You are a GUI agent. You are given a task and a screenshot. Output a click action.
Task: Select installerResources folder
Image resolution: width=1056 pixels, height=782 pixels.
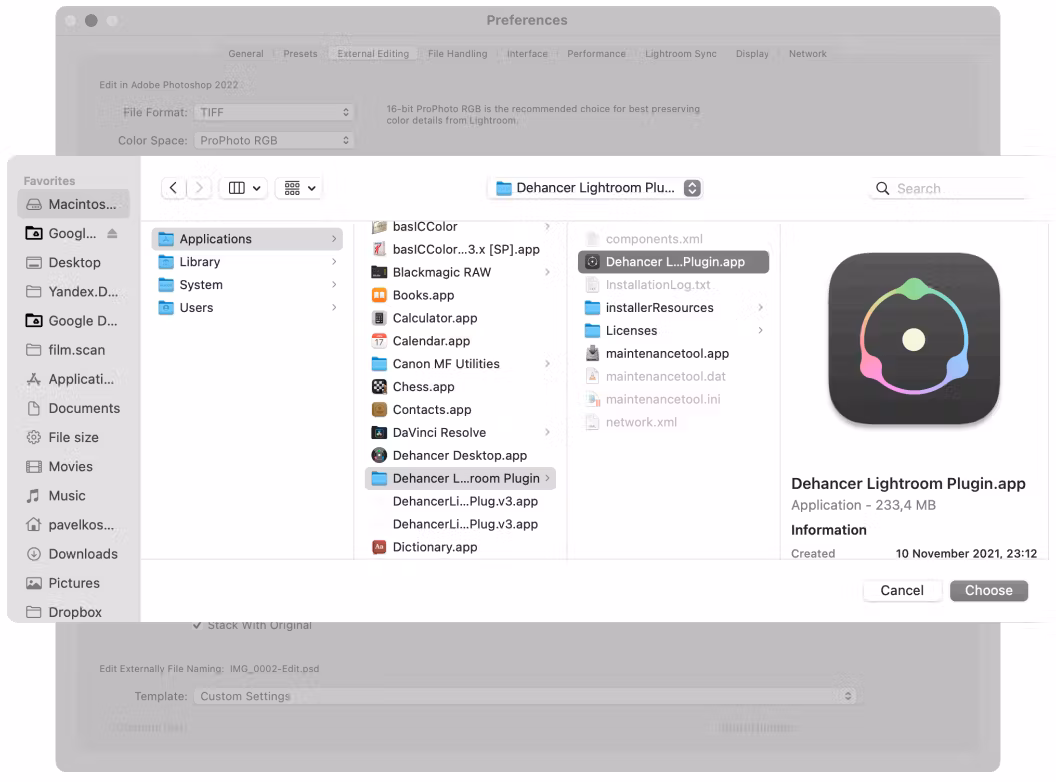click(673, 307)
